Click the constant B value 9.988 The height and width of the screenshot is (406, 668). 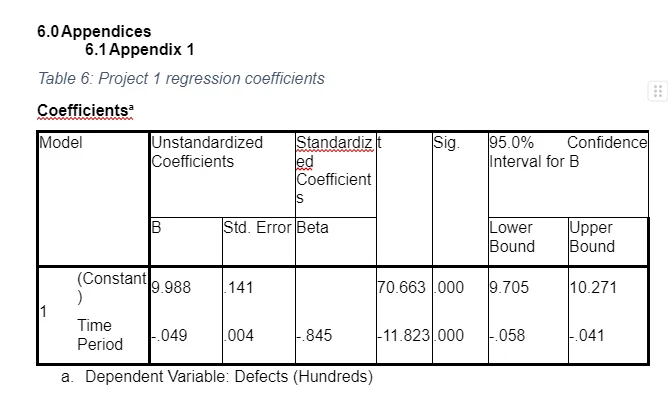tap(171, 288)
